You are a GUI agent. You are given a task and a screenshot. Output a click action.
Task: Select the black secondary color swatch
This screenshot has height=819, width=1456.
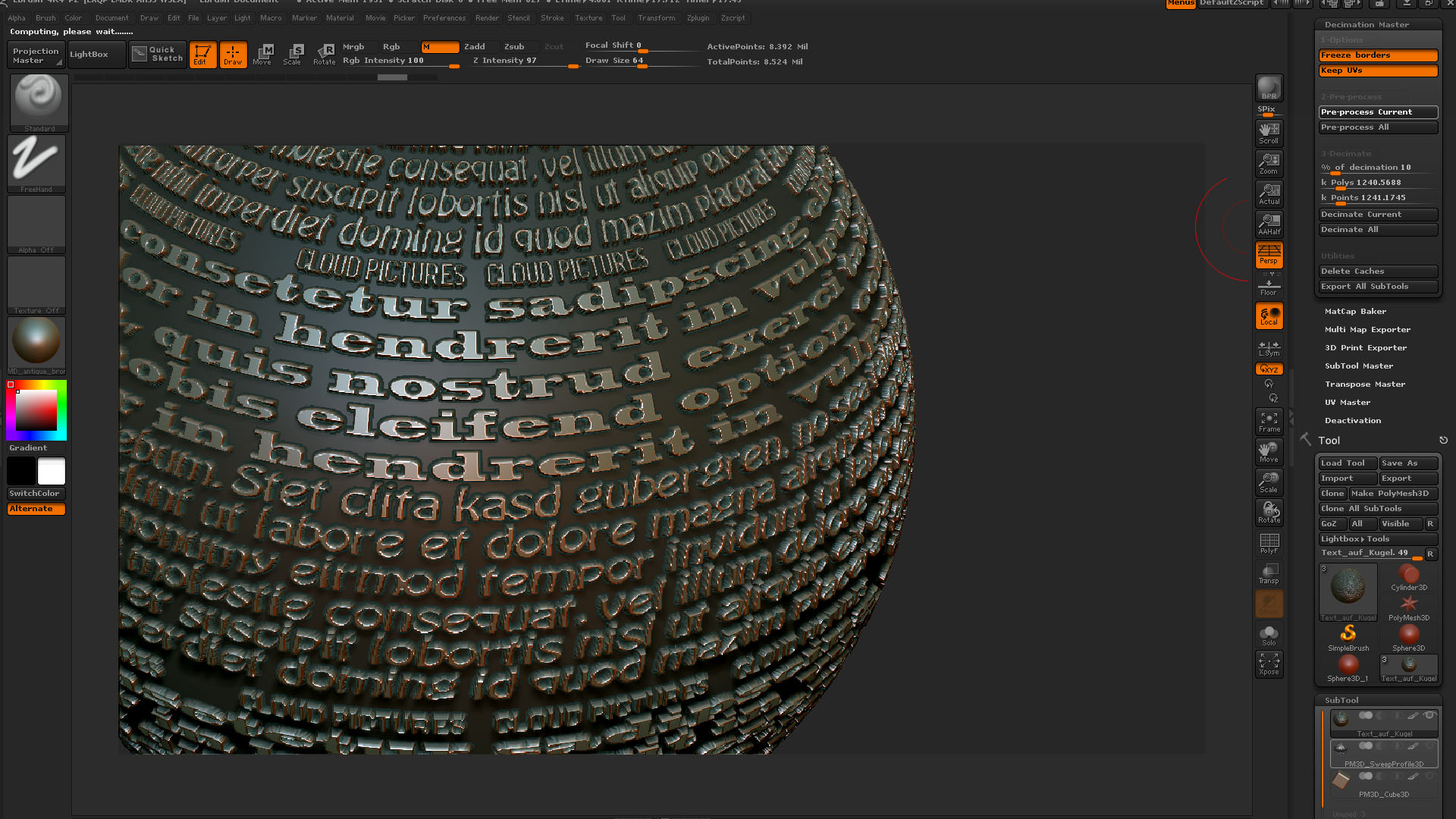coord(21,471)
